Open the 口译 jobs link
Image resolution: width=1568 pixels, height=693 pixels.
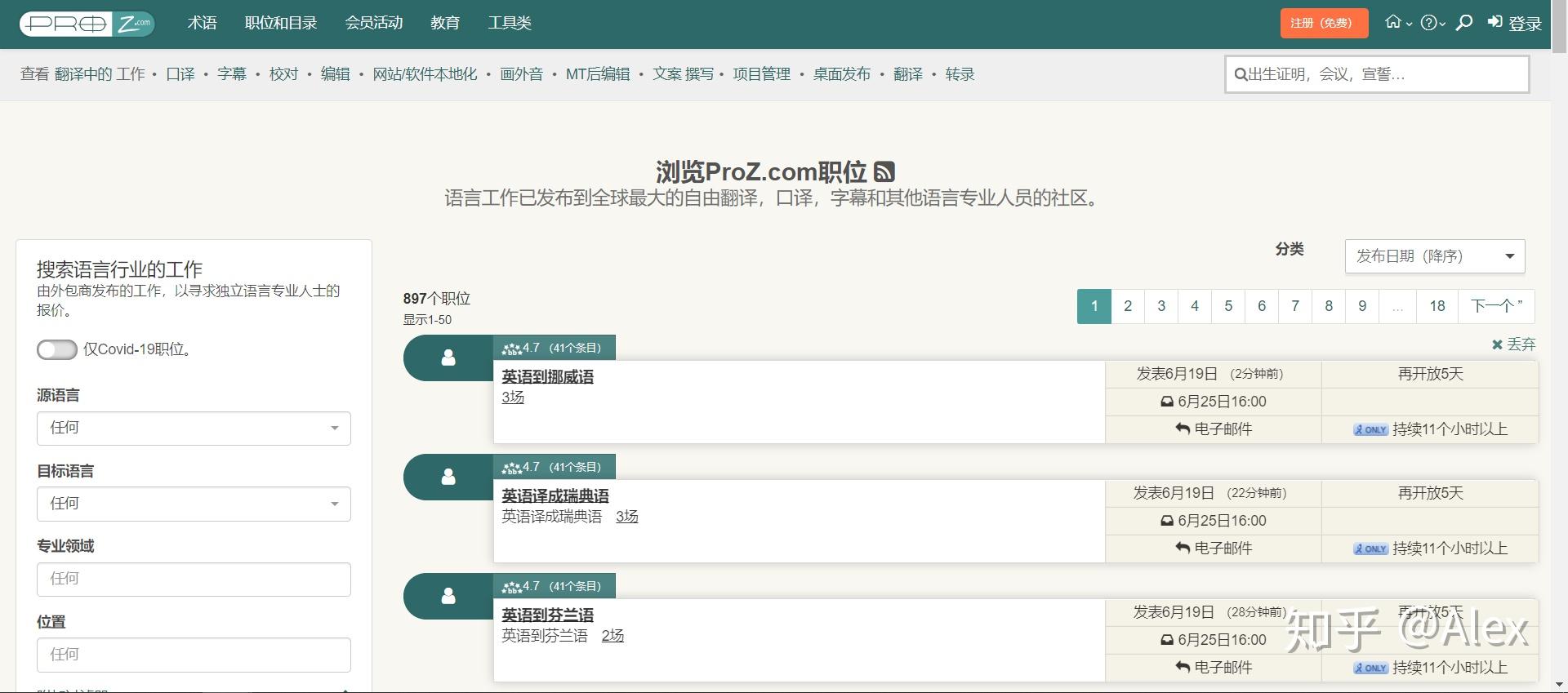(x=180, y=74)
